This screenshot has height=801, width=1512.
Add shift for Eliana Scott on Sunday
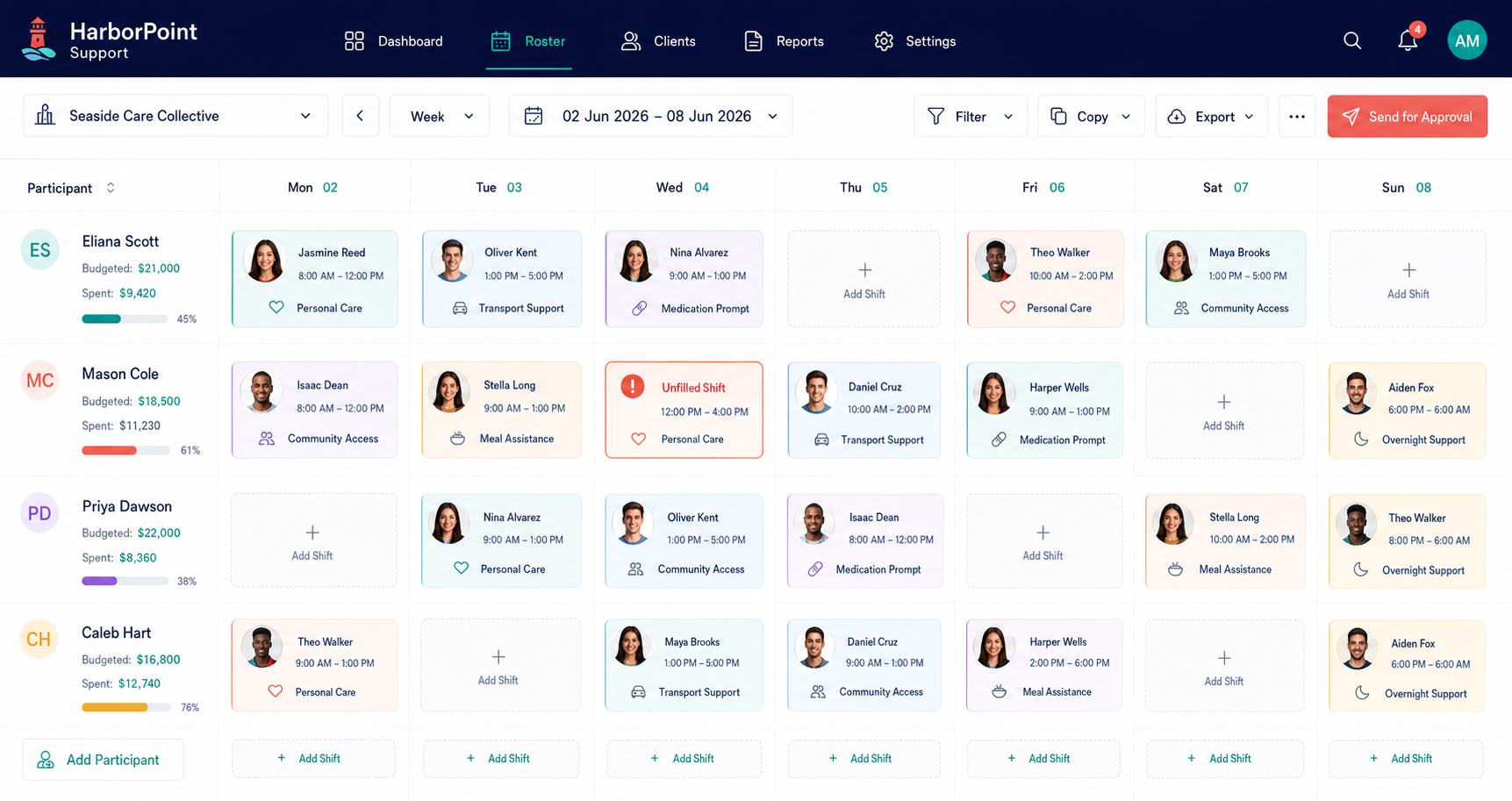click(1408, 279)
